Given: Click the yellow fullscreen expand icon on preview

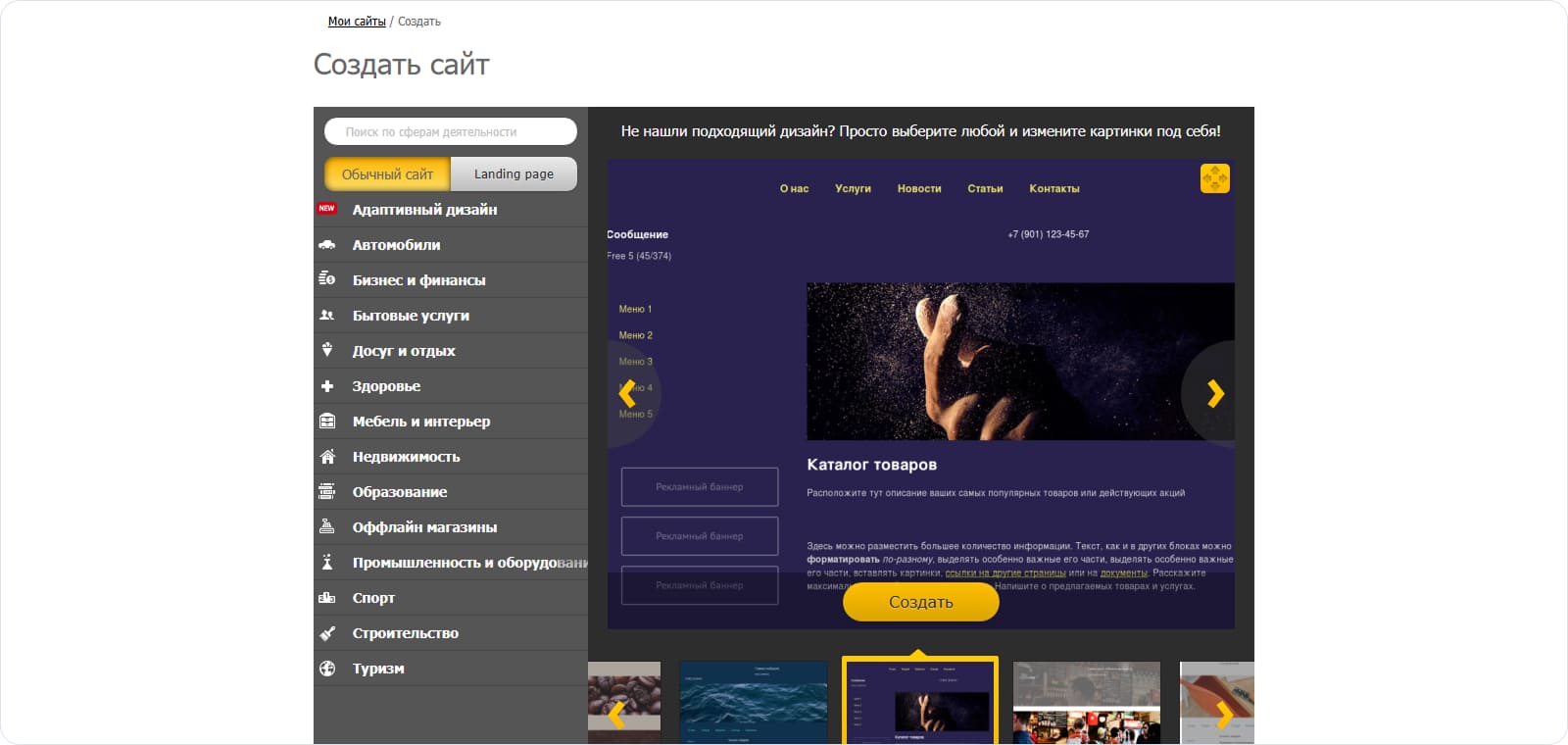Looking at the screenshot, I should tap(1214, 178).
